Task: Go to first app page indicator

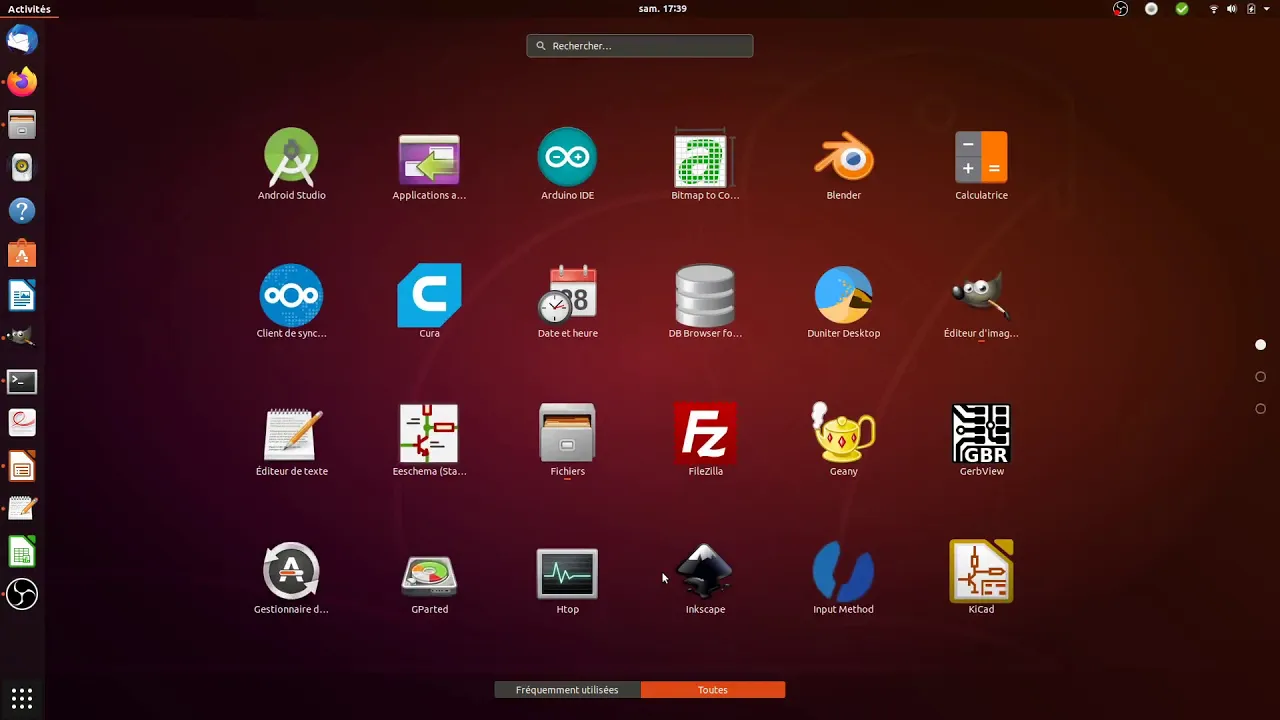Action: pos(1260,345)
